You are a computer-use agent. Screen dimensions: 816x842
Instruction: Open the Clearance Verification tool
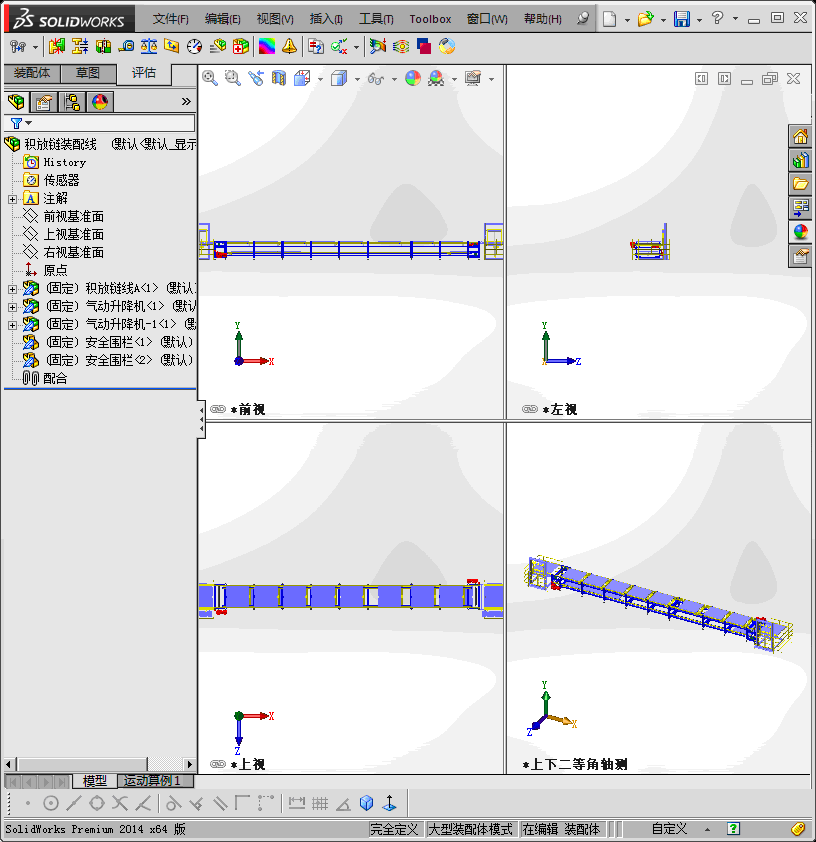(80, 47)
